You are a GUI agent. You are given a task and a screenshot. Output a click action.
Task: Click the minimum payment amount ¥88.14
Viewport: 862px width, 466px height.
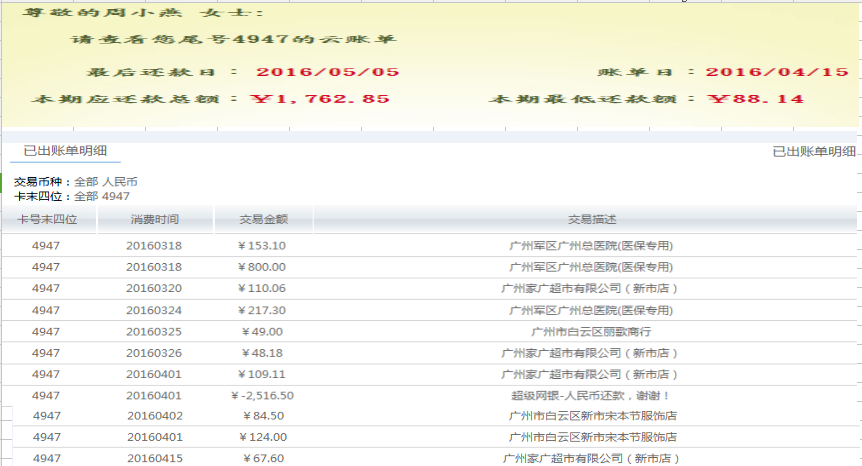coord(755,100)
